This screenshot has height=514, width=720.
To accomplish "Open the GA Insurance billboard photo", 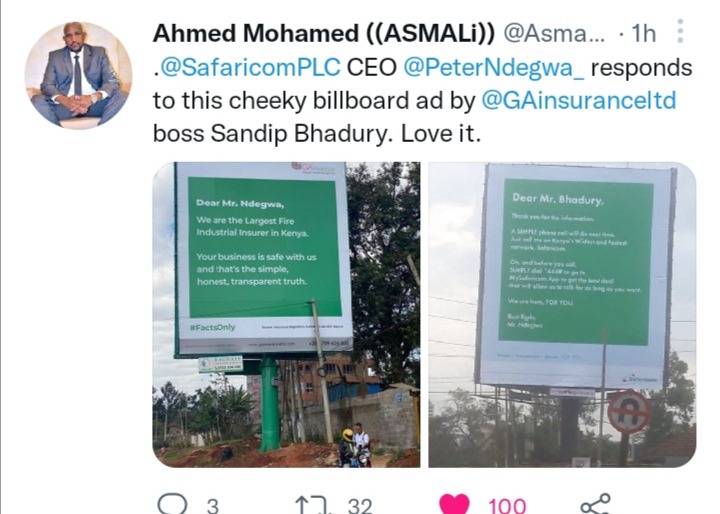I will pos(286,315).
